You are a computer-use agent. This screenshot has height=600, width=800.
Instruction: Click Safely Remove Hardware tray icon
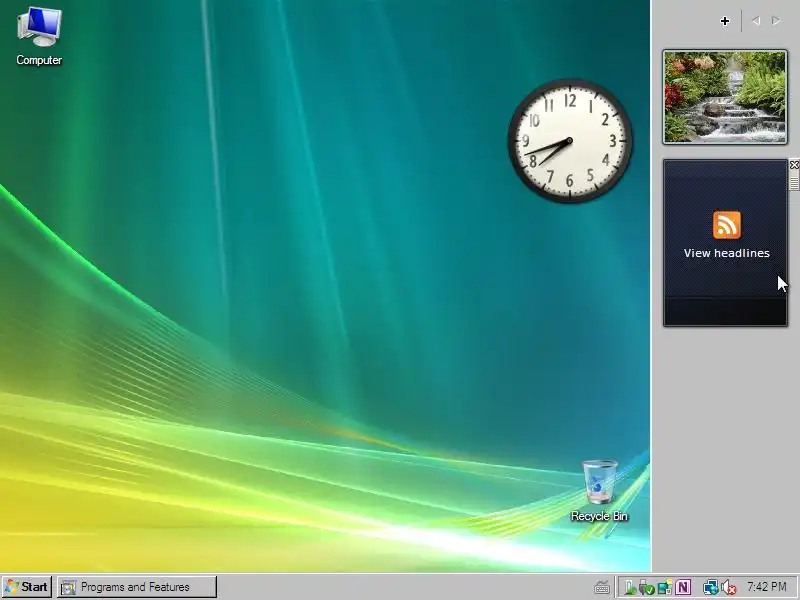[646, 588]
